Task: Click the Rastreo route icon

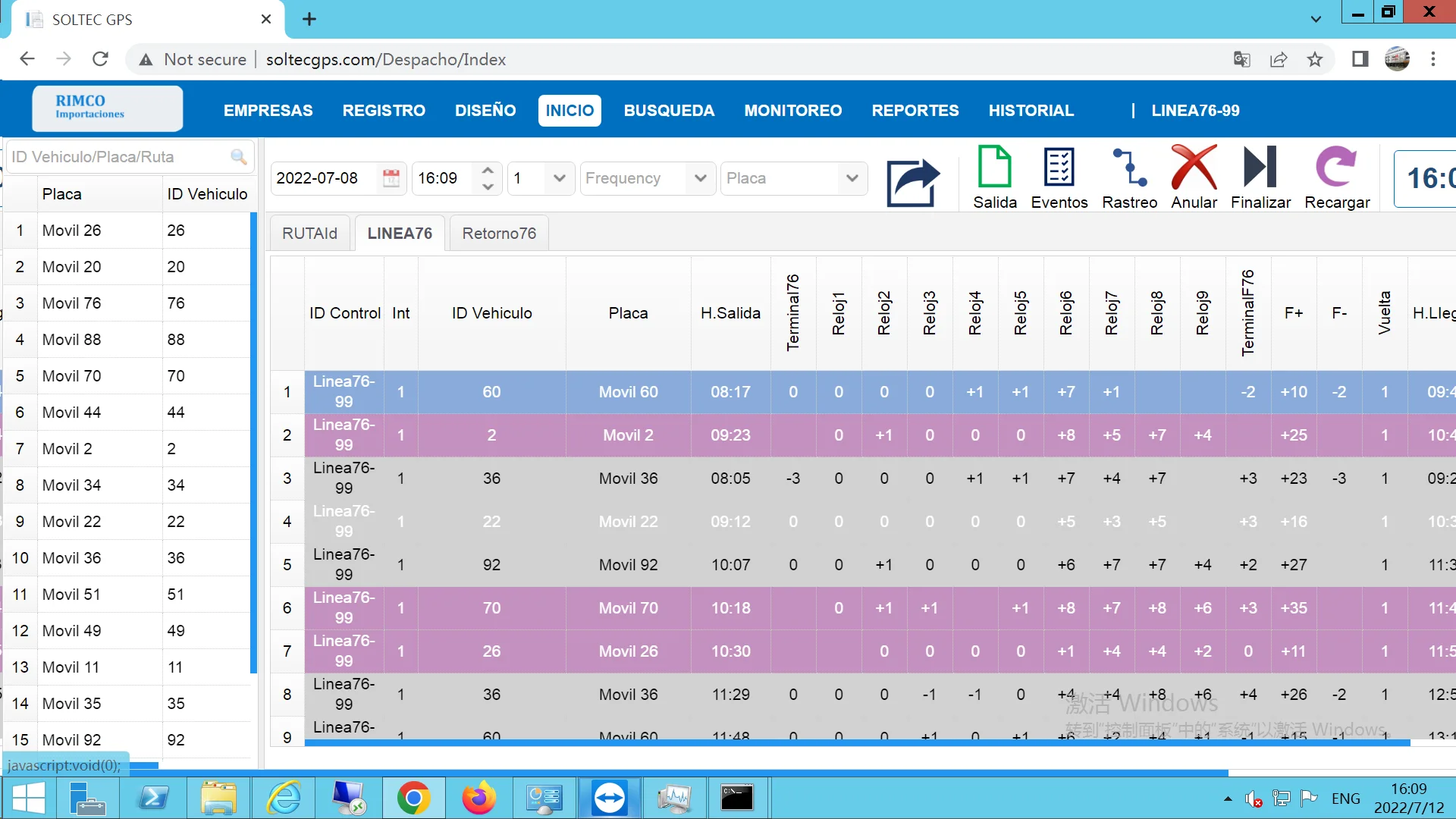Action: [1129, 167]
